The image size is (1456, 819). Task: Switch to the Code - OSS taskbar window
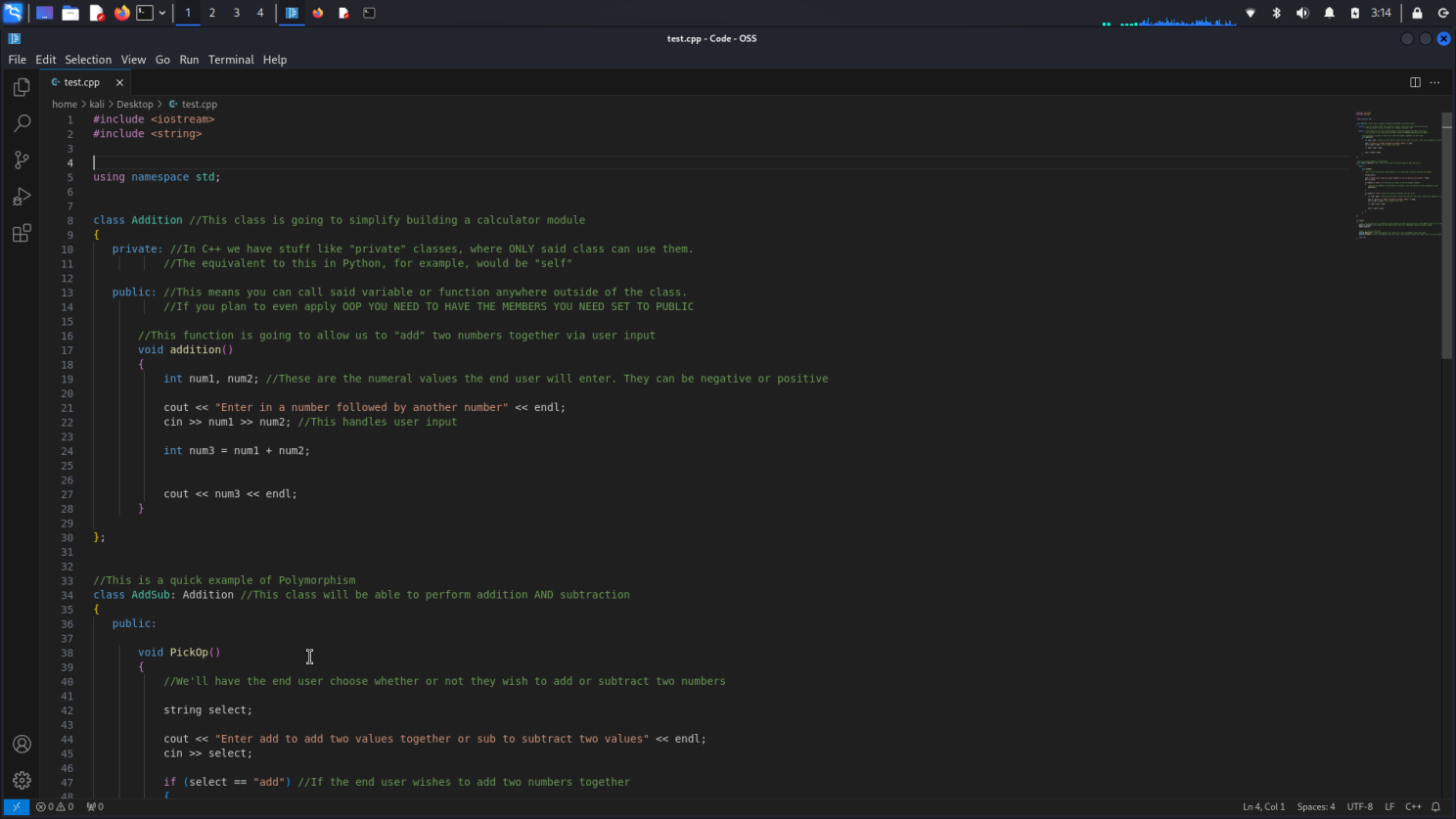(x=292, y=13)
